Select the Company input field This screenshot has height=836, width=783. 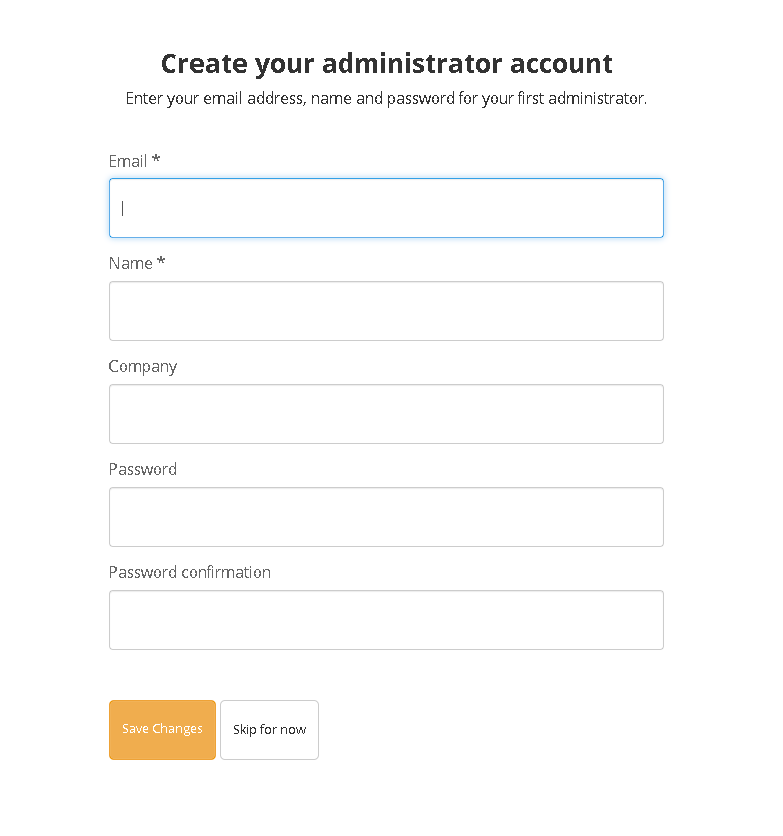[386, 414]
